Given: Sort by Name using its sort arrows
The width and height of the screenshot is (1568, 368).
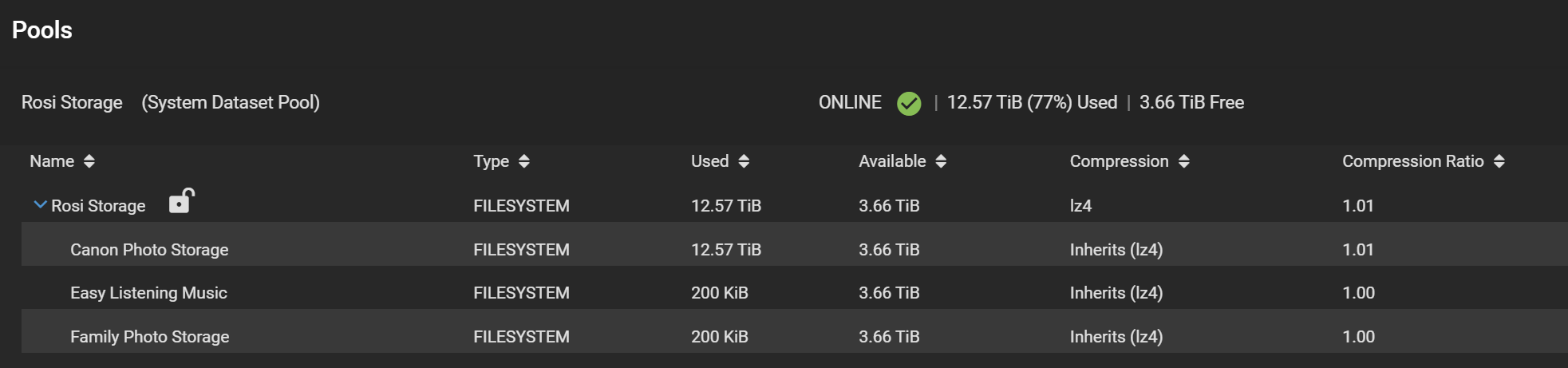Looking at the screenshot, I should pyautogui.click(x=89, y=161).
